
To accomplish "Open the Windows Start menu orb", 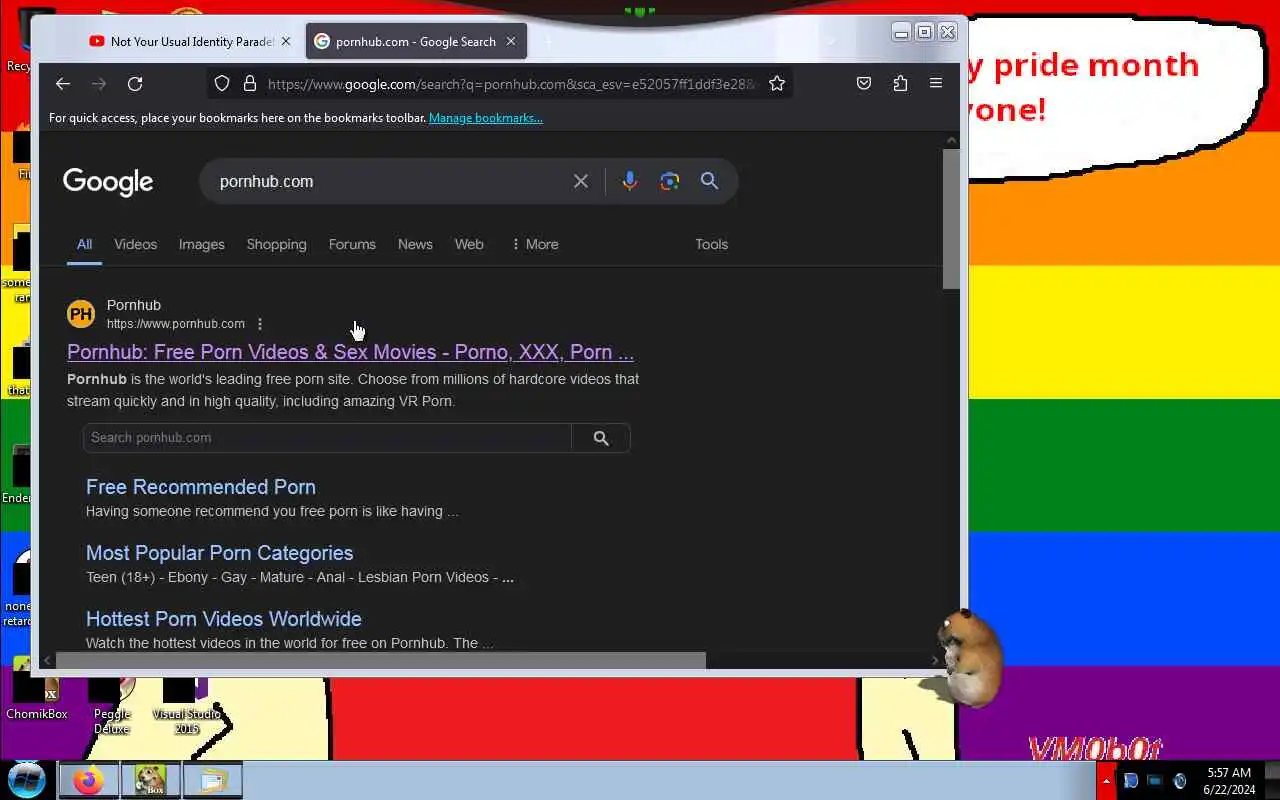I will click(27, 779).
